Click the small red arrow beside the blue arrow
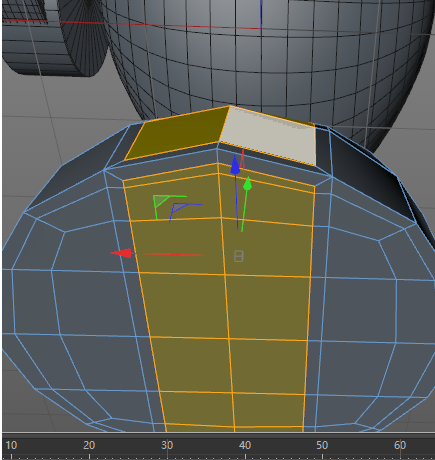This screenshot has height=460, width=435. [243, 160]
